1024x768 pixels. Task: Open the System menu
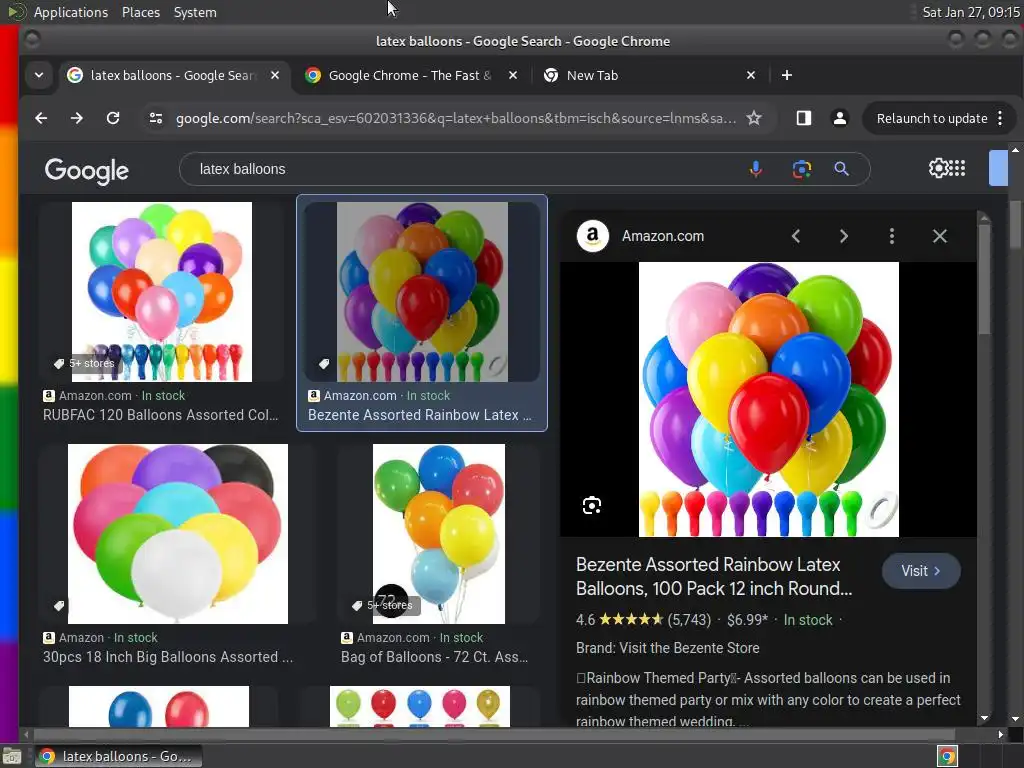coord(195,12)
